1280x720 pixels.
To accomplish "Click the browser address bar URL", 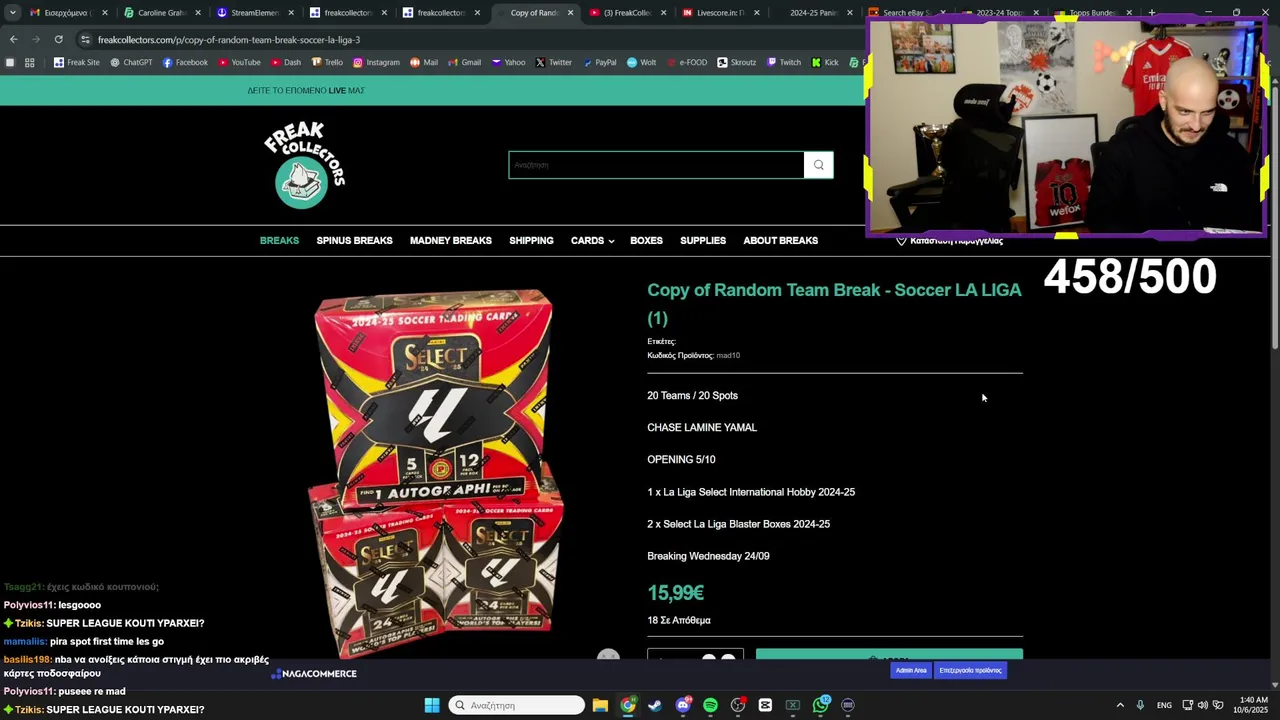I will point(229,39).
